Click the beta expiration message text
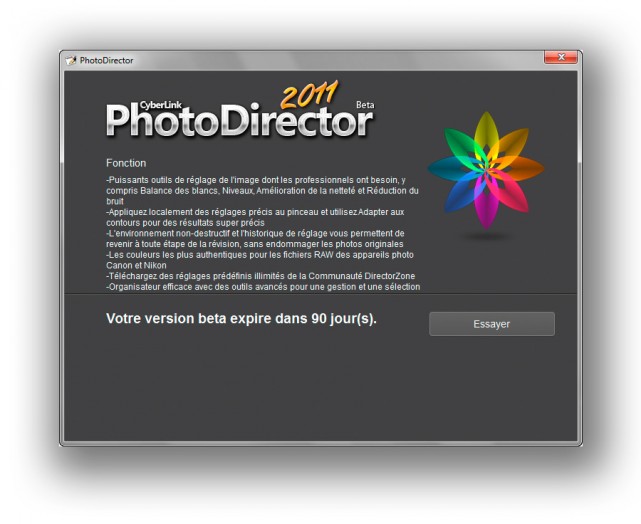The image size is (641, 524). pyautogui.click(x=241, y=318)
